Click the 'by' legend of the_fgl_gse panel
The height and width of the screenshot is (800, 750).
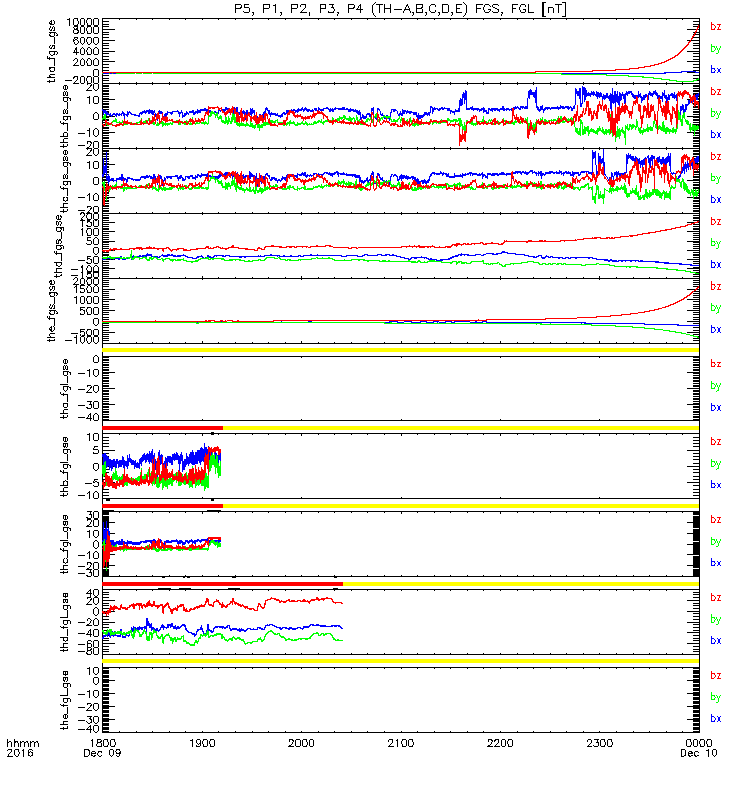(716, 697)
